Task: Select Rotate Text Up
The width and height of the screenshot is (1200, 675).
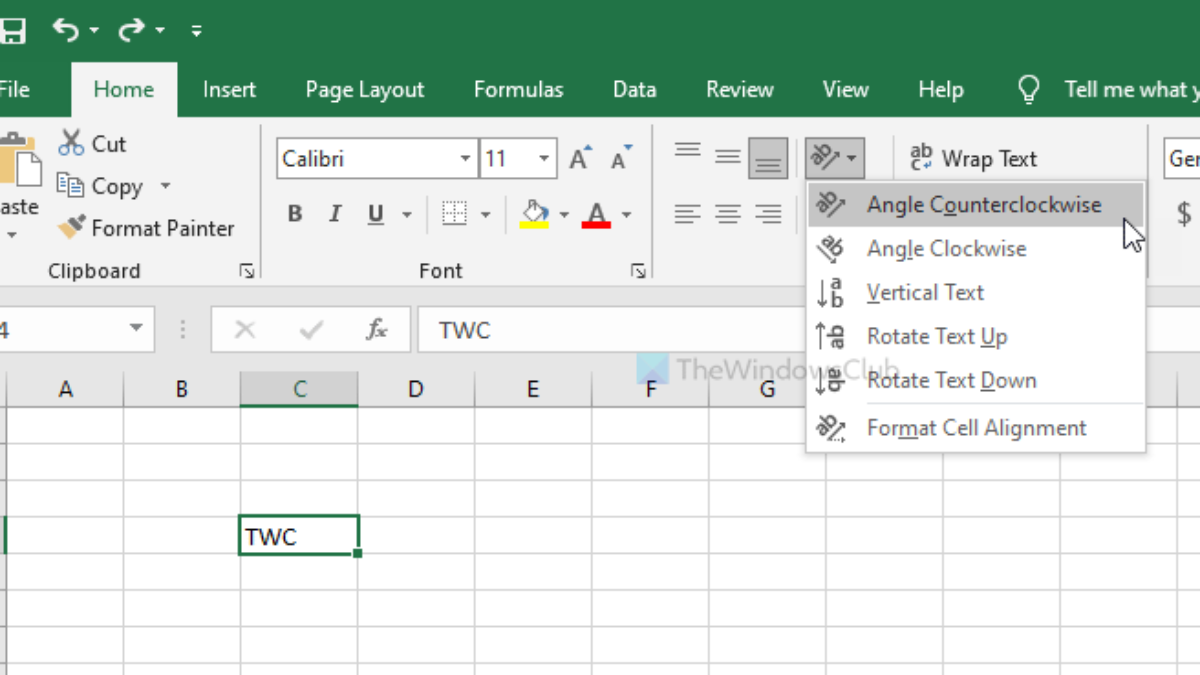Action: click(x=937, y=336)
